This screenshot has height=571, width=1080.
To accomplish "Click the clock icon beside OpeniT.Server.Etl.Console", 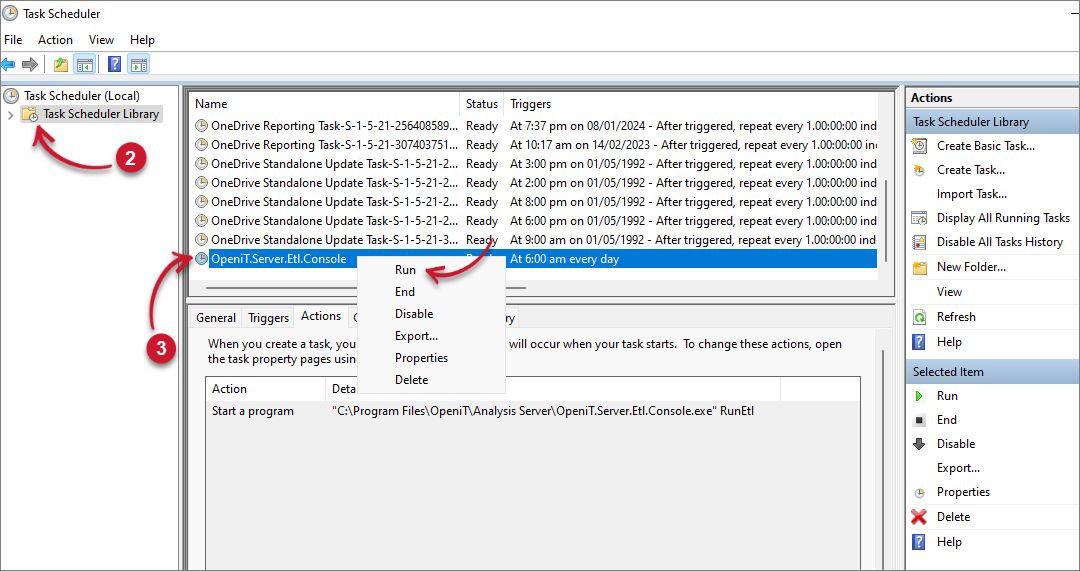I will pyautogui.click(x=201, y=259).
